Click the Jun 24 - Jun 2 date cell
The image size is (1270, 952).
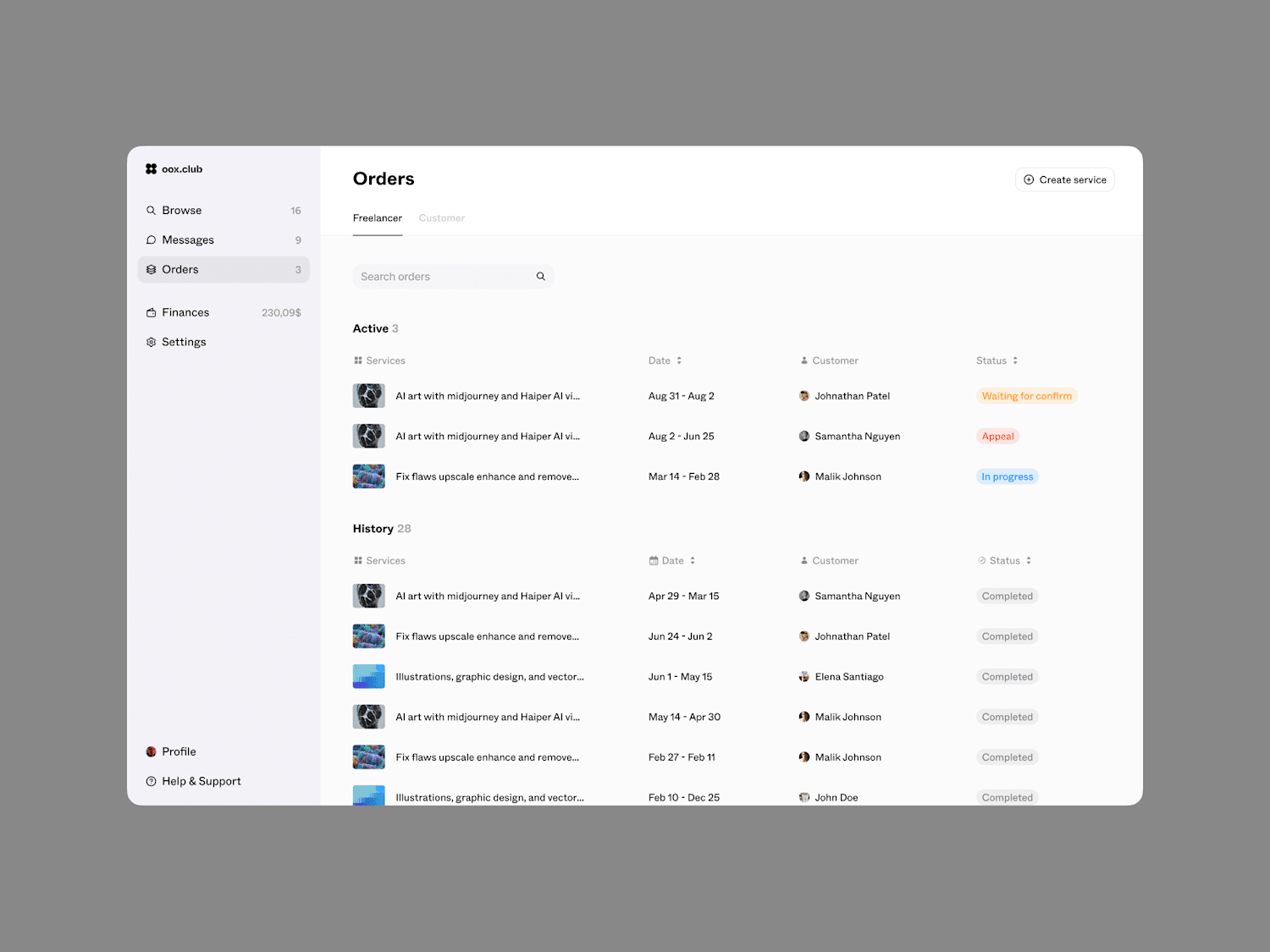click(681, 637)
